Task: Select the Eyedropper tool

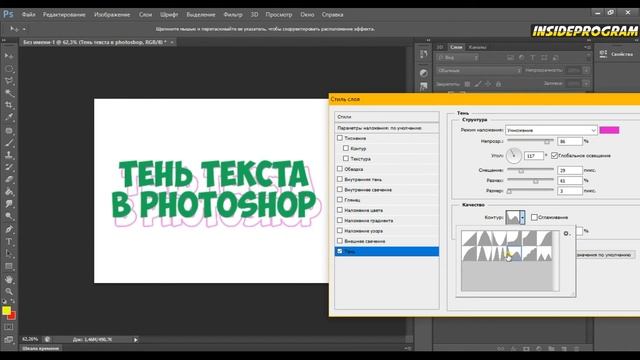Action: [x=9, y=117]
